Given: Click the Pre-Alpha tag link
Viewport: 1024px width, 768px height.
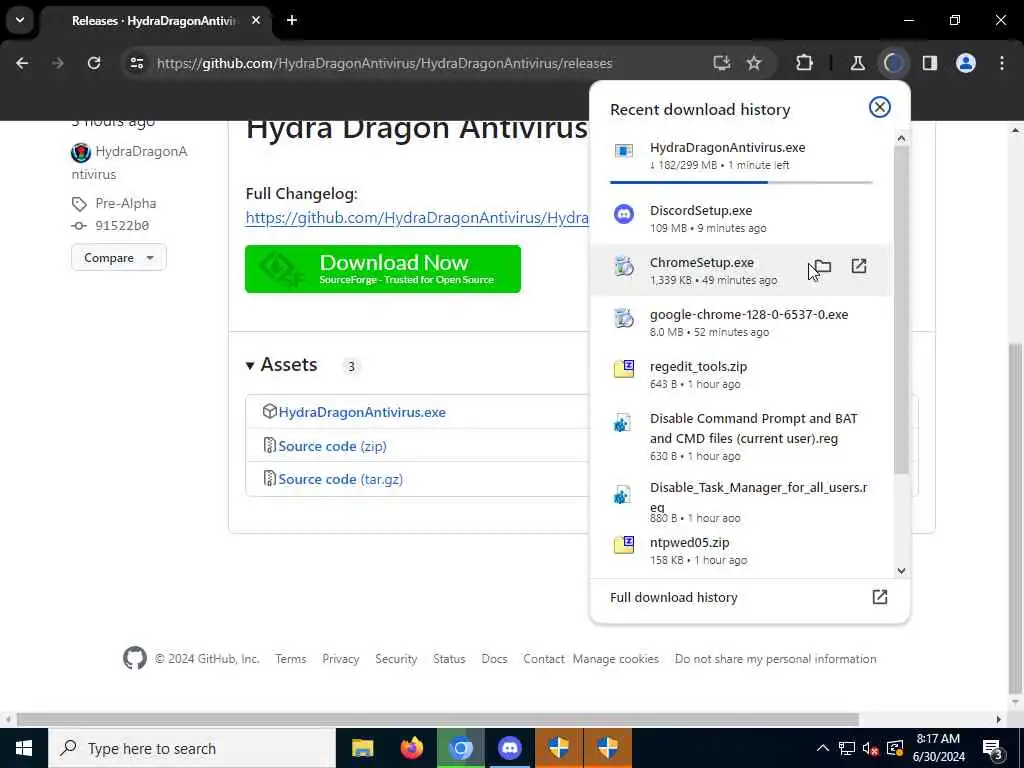Looking at the screenshot, I should [x=125, y=203].
